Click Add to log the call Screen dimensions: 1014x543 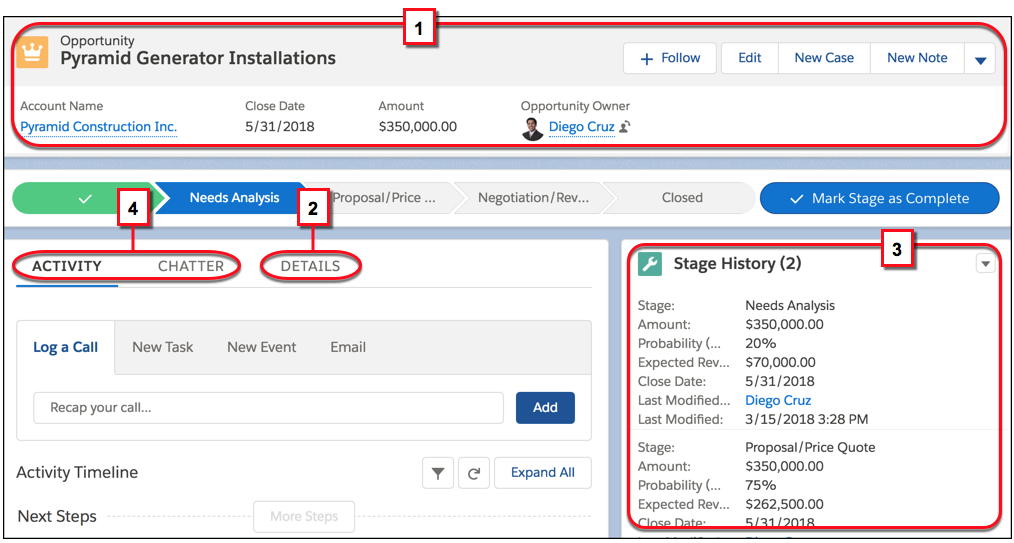(x=545, y=408)
